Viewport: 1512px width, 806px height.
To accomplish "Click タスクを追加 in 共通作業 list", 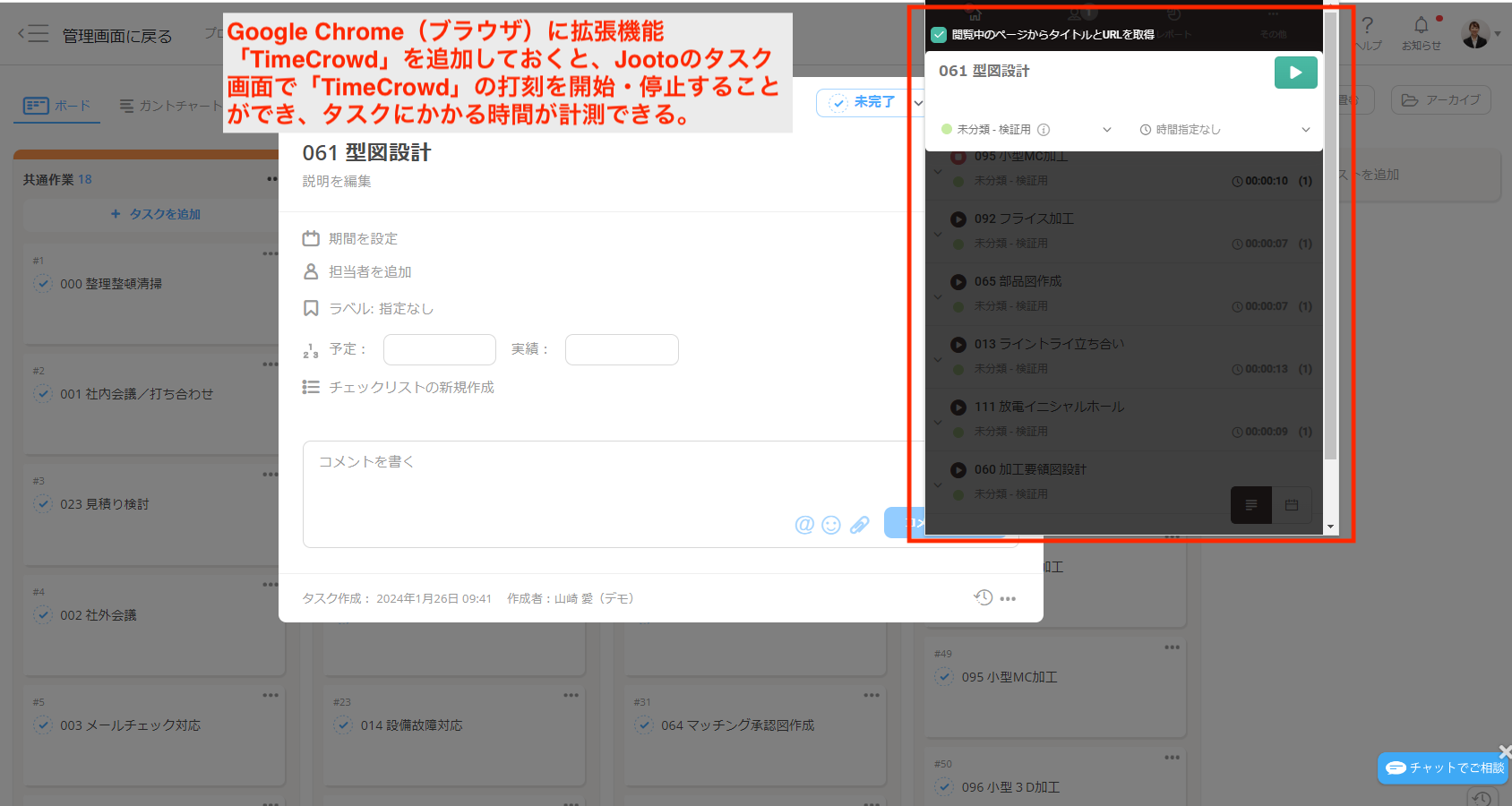I will coord(155,214).
